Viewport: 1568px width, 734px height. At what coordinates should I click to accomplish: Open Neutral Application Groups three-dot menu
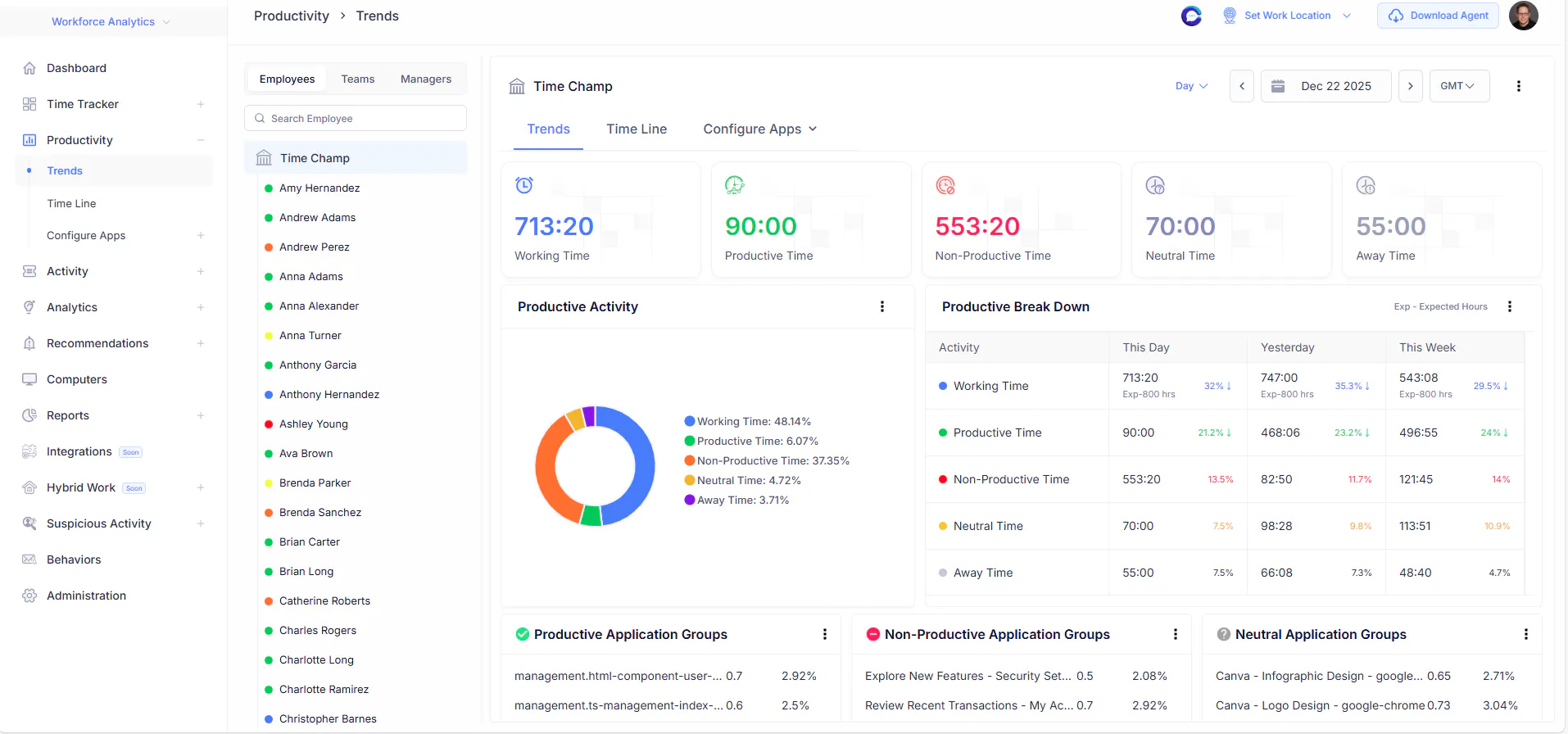[1526, 634]
